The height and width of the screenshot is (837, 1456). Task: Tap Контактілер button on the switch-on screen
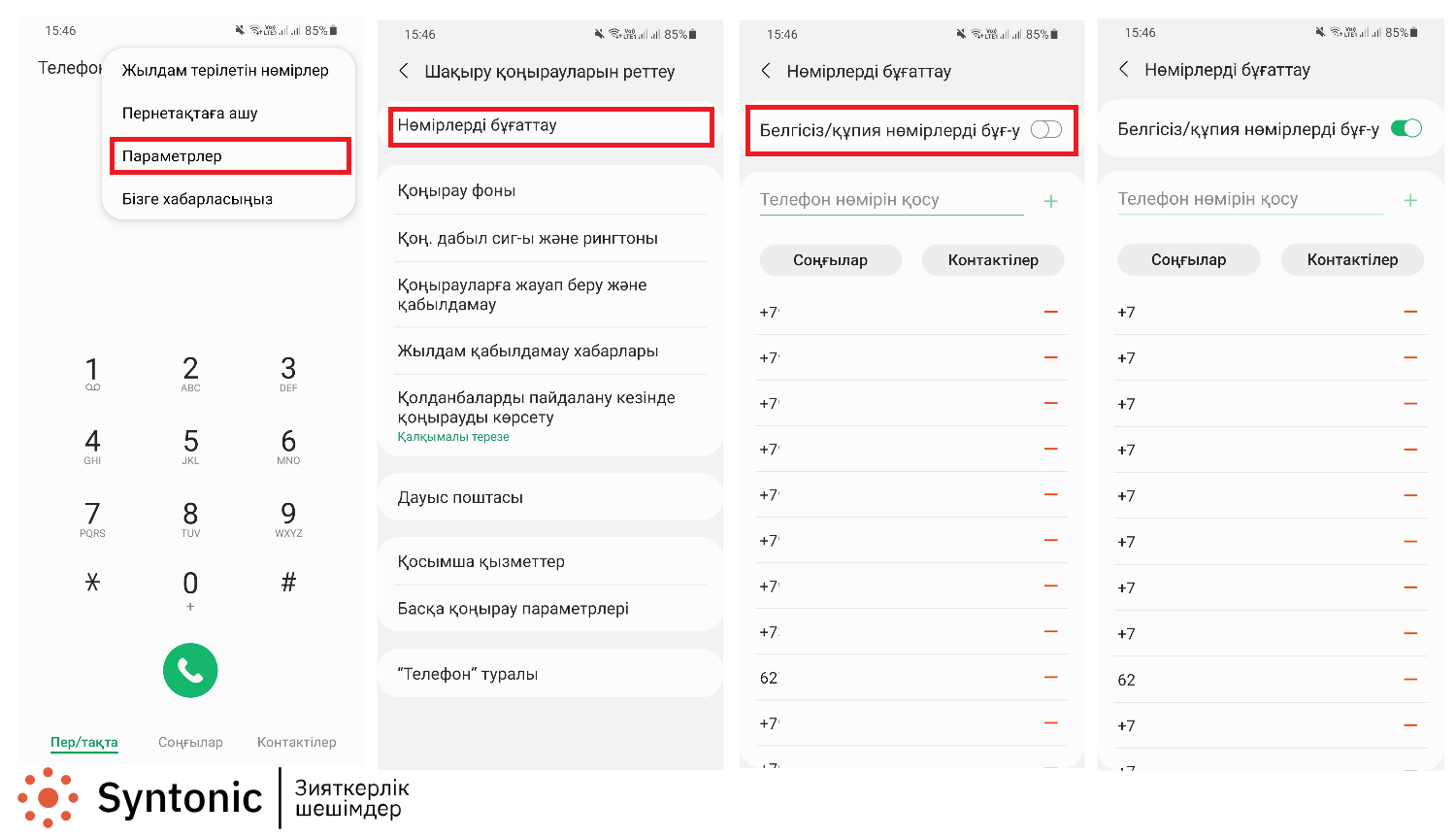point(1352,260)
